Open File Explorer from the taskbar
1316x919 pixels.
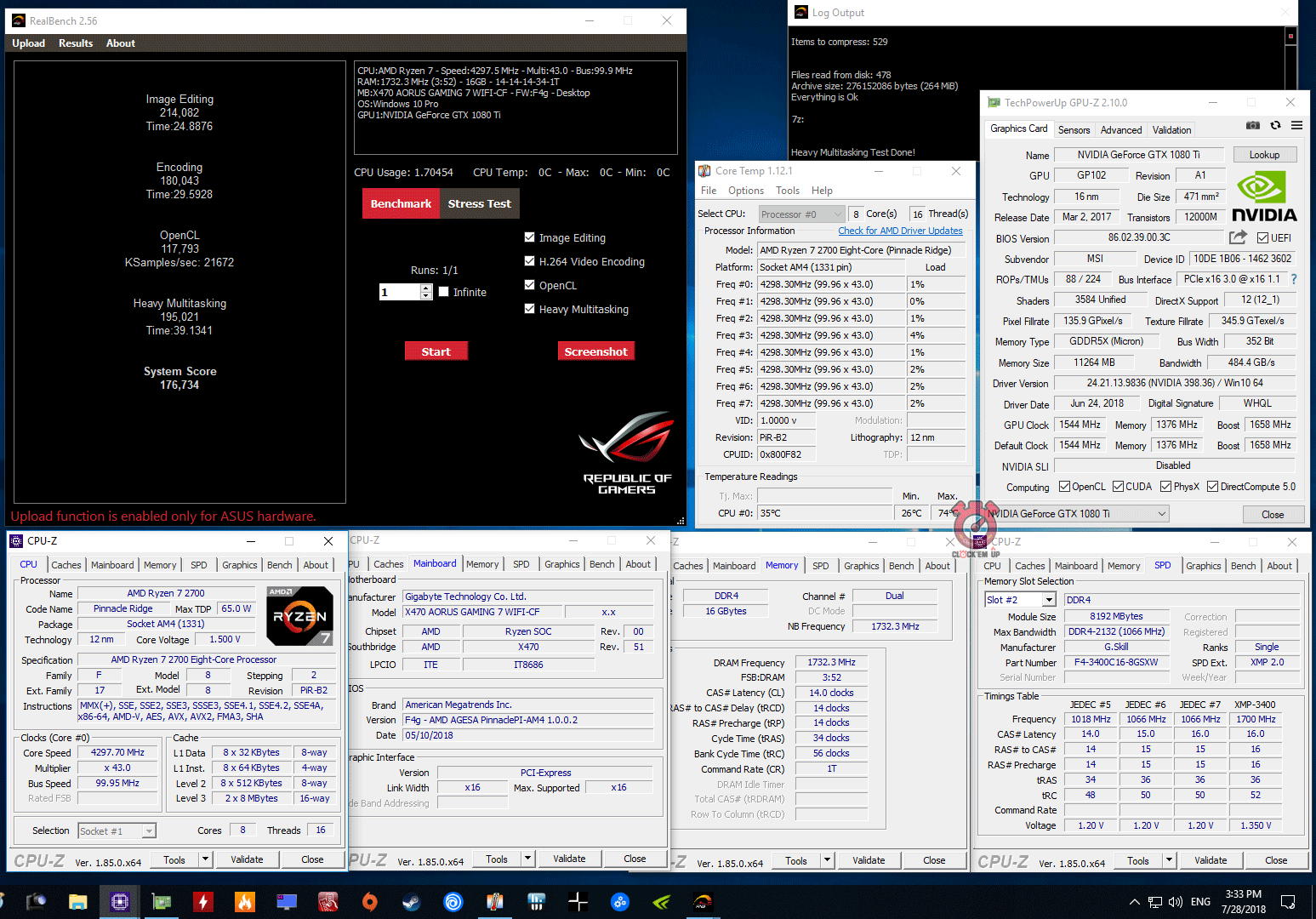(78, 902)
